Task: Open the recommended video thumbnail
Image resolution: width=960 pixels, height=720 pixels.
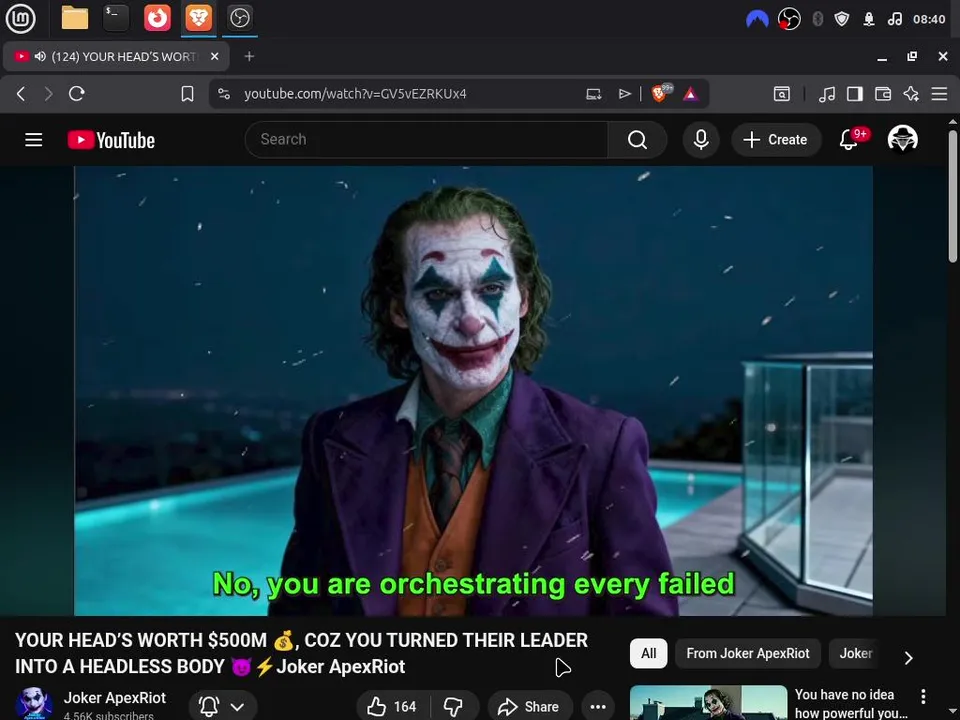Action: click(708, 703)
